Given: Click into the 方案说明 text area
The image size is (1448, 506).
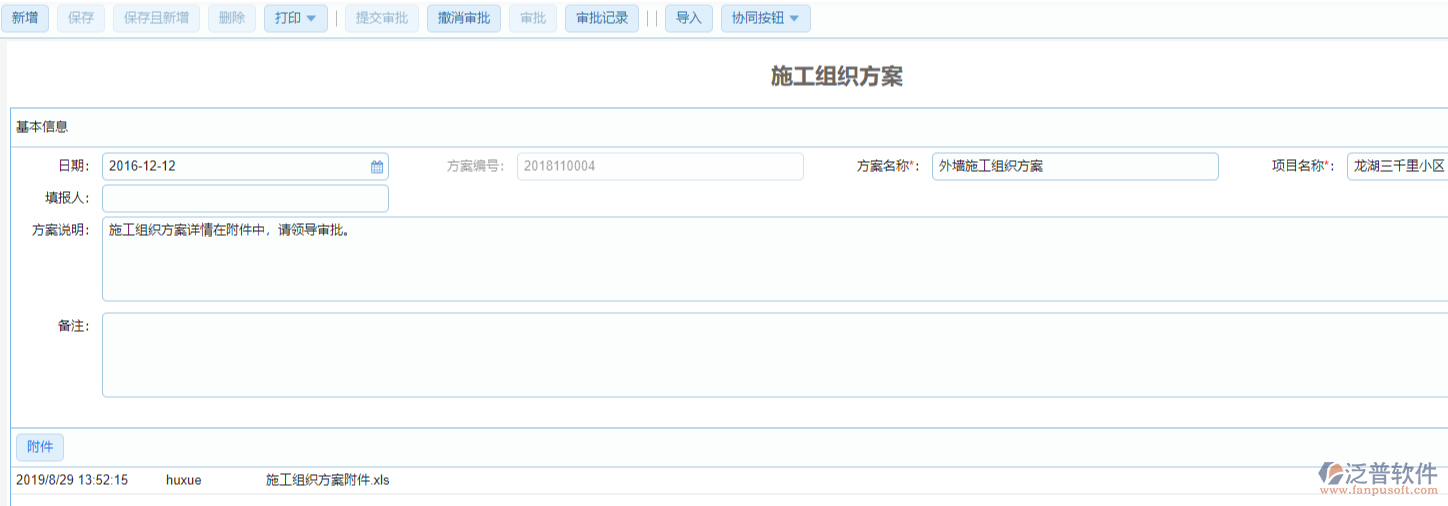Looking at the screenshot, I should pyautogui.click(x=770, y=260).
